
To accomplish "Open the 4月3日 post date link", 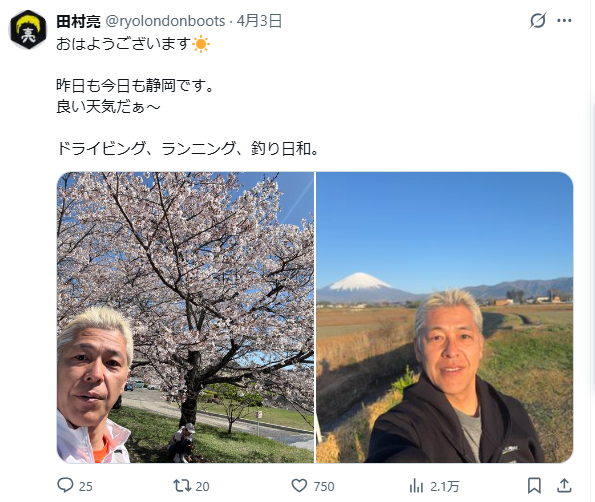I will (x=259, y=21).
